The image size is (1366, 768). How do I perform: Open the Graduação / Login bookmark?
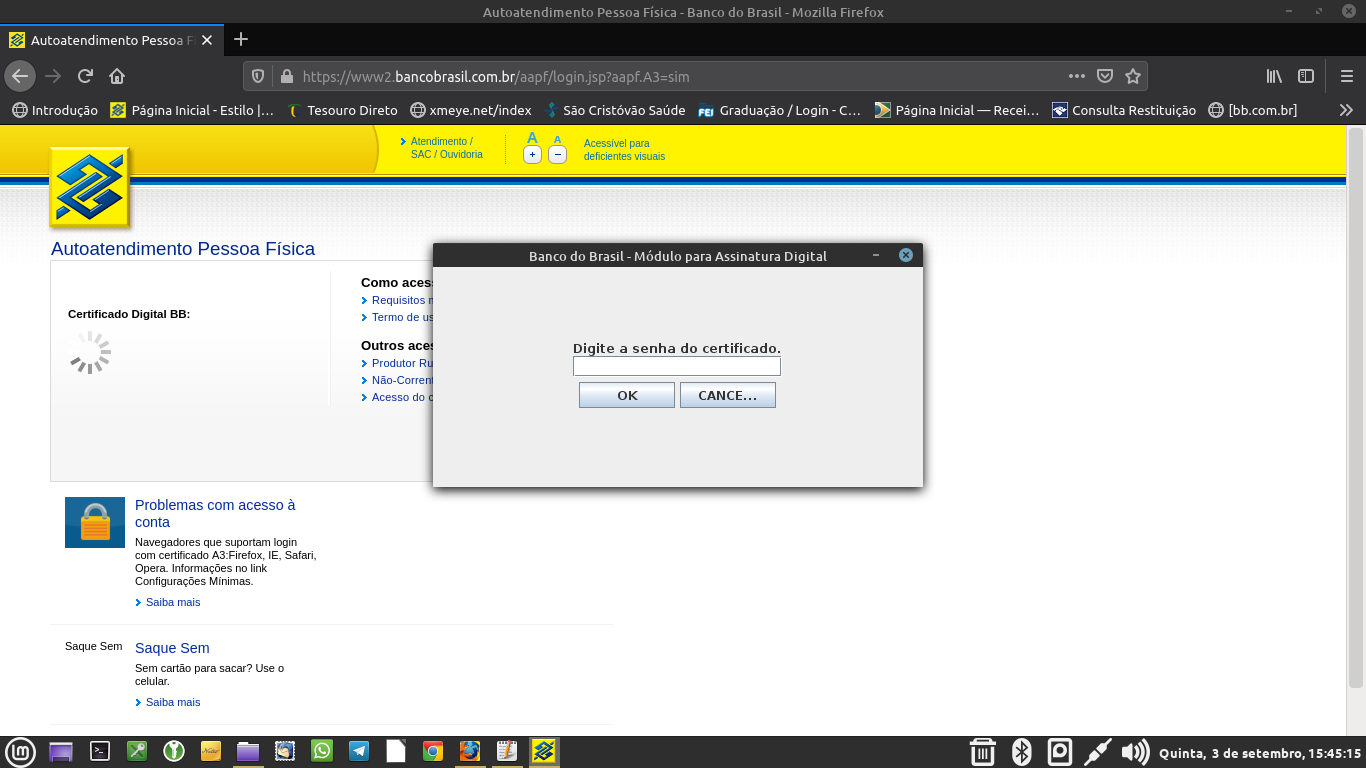779,110
